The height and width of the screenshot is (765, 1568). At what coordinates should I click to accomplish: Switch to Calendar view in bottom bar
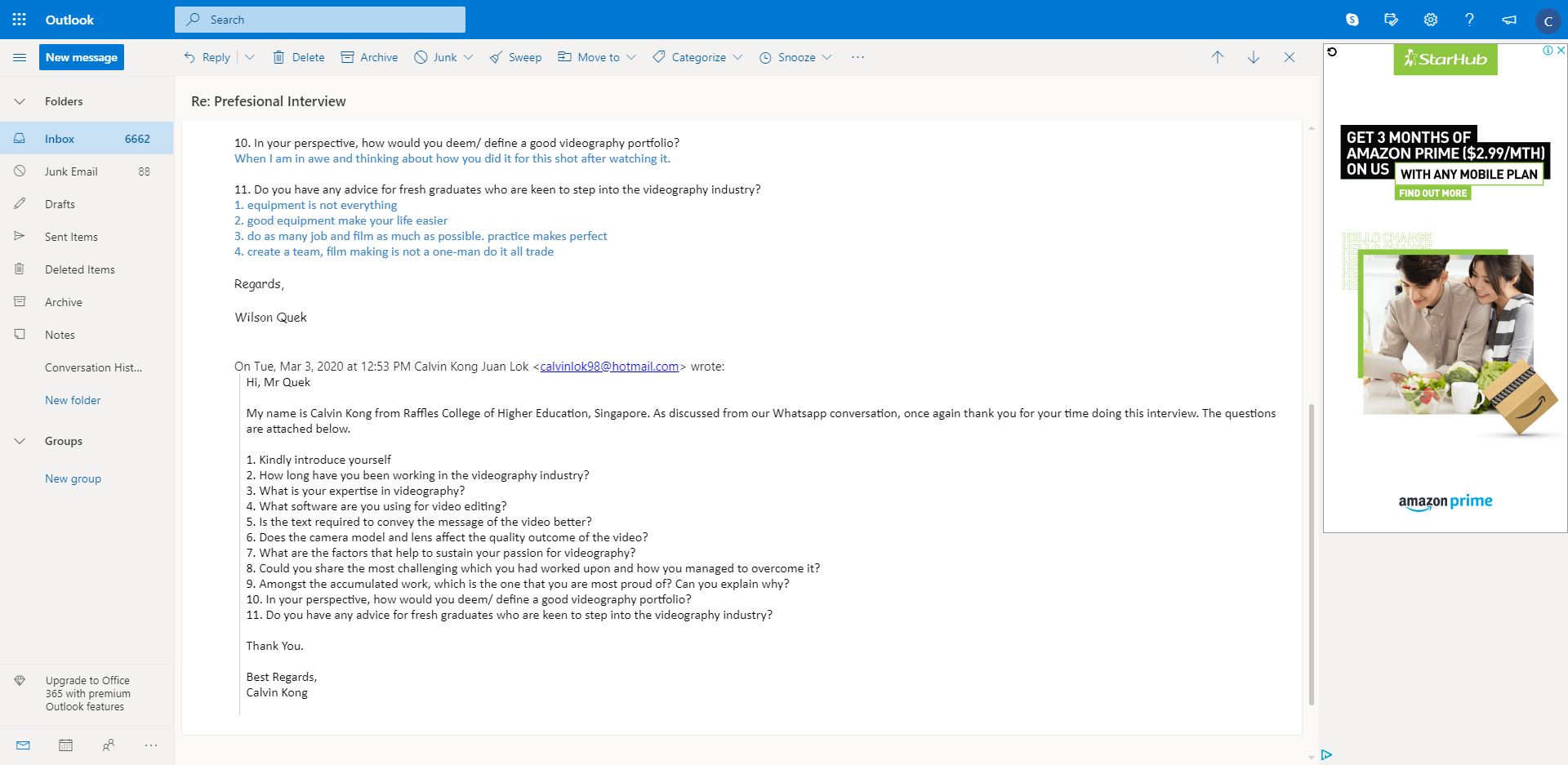point(66,745)
